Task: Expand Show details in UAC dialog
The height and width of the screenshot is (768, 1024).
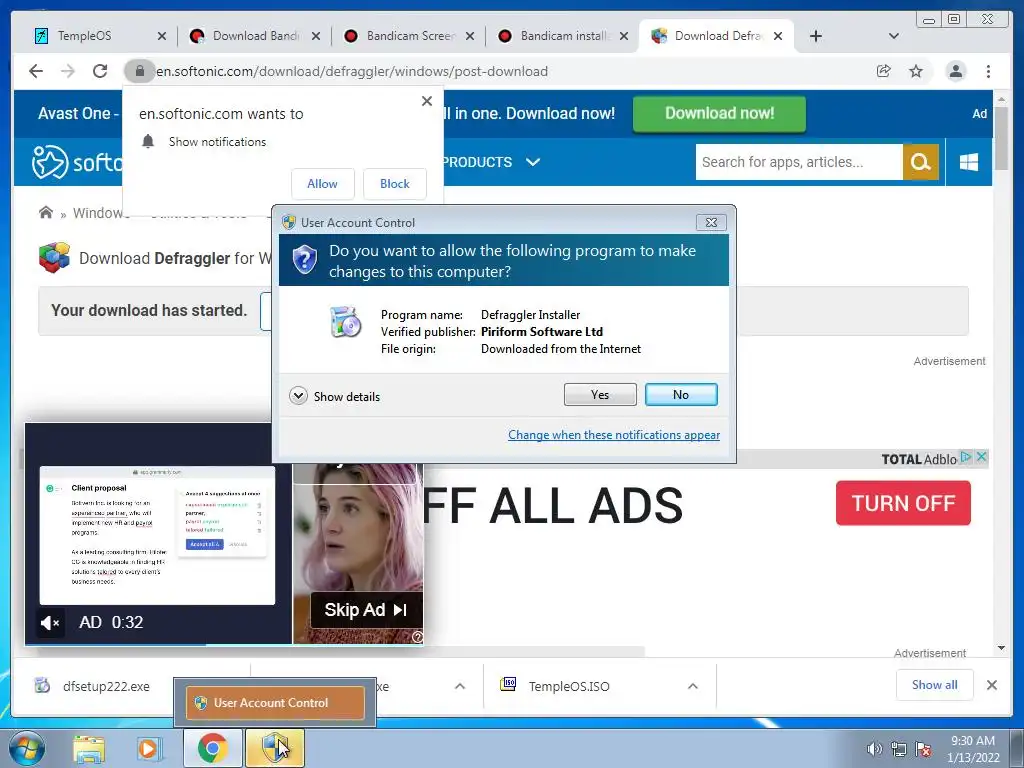Action: click(334, 396)
